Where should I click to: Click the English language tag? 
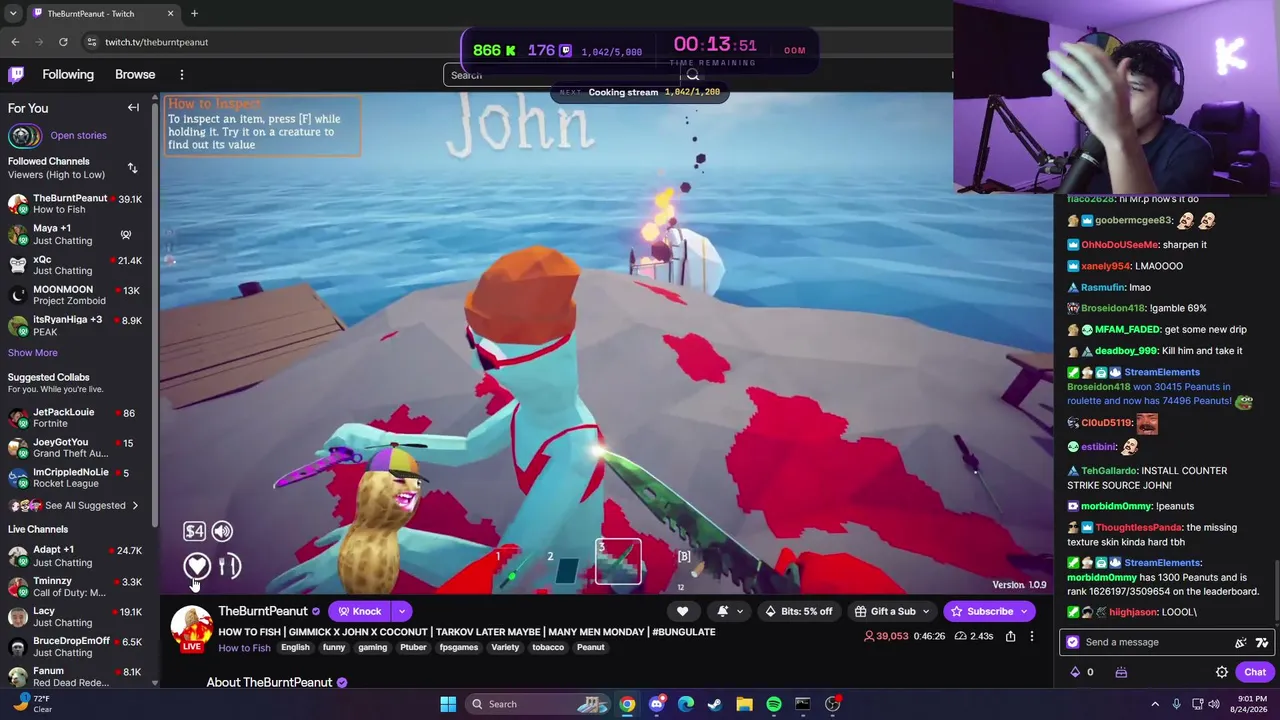pyautogui.click(x=295, y=648)
